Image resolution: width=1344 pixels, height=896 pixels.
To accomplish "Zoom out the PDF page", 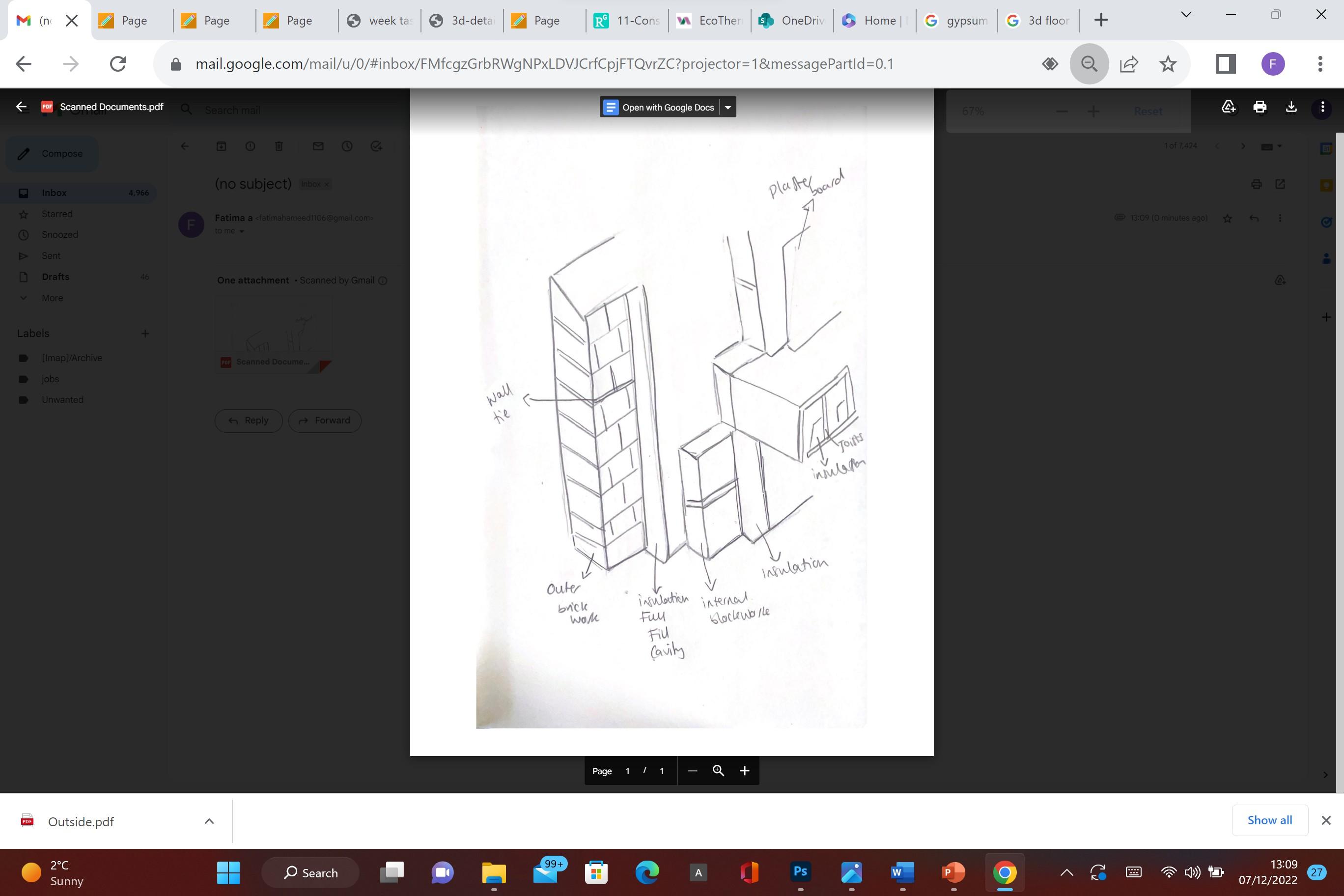I will tap(693, 771).
